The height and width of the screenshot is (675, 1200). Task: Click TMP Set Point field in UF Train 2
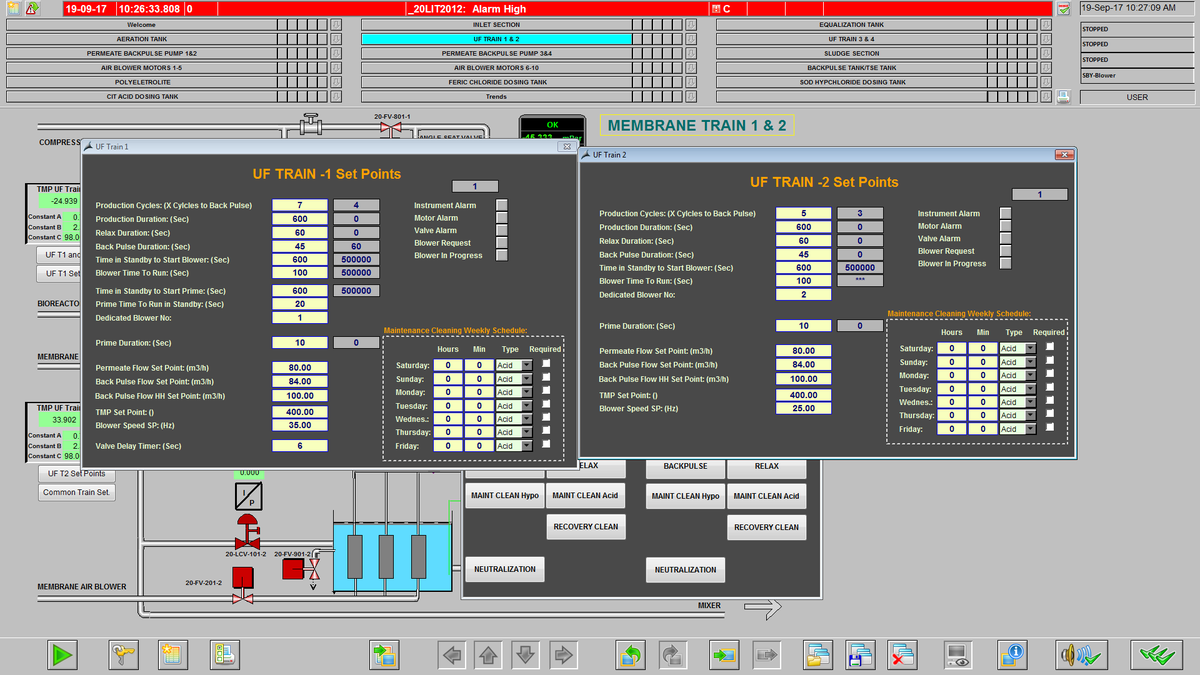pyautogui.click(x=803, y=395)
